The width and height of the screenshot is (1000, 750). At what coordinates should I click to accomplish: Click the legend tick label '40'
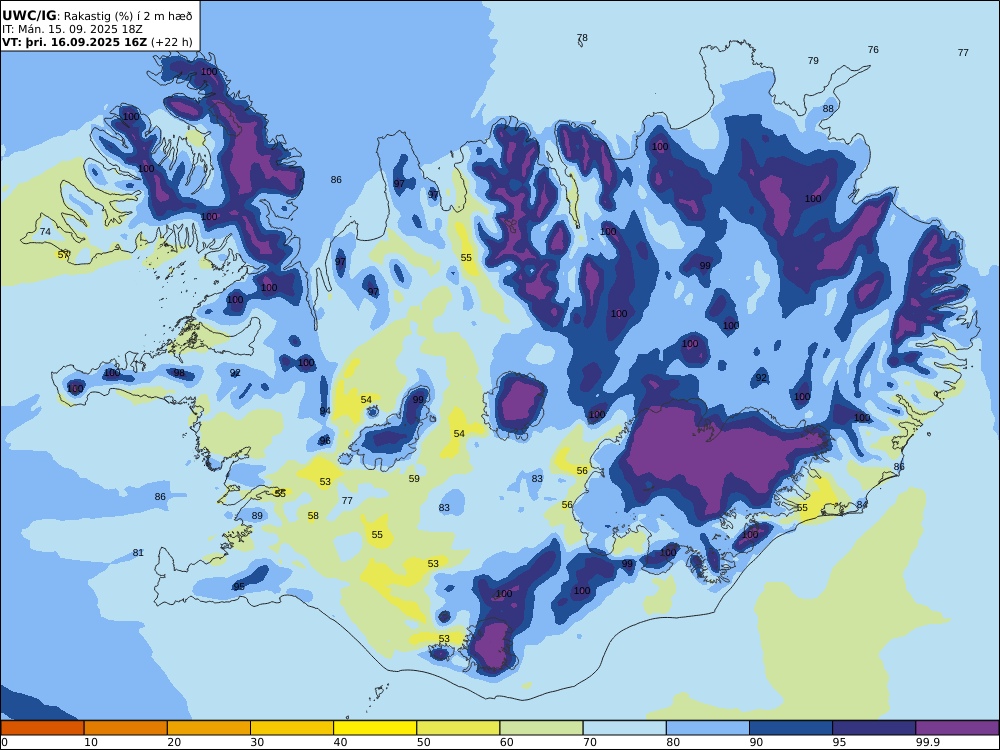[341, 742]
